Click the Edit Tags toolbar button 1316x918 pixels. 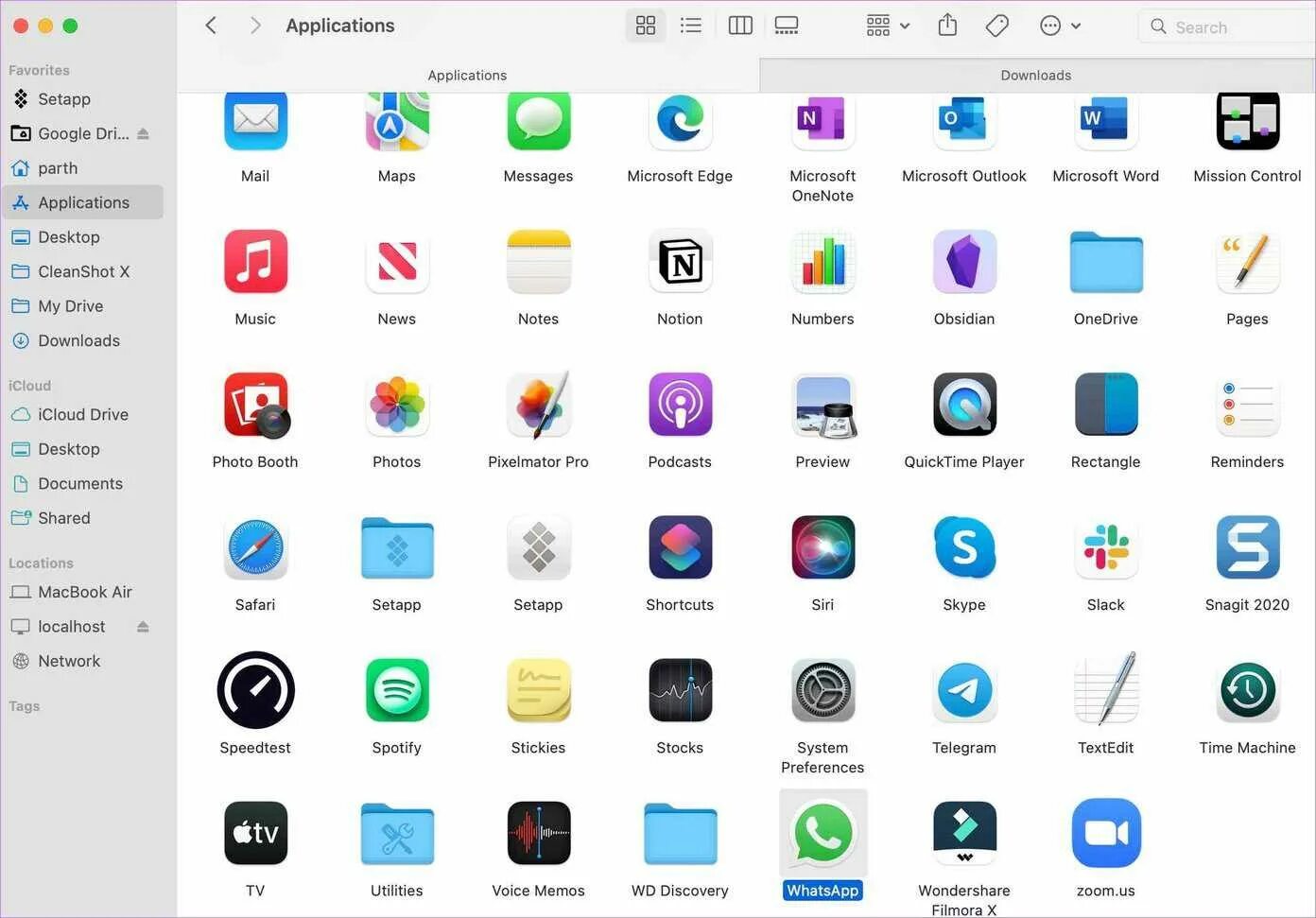[996, 26]
